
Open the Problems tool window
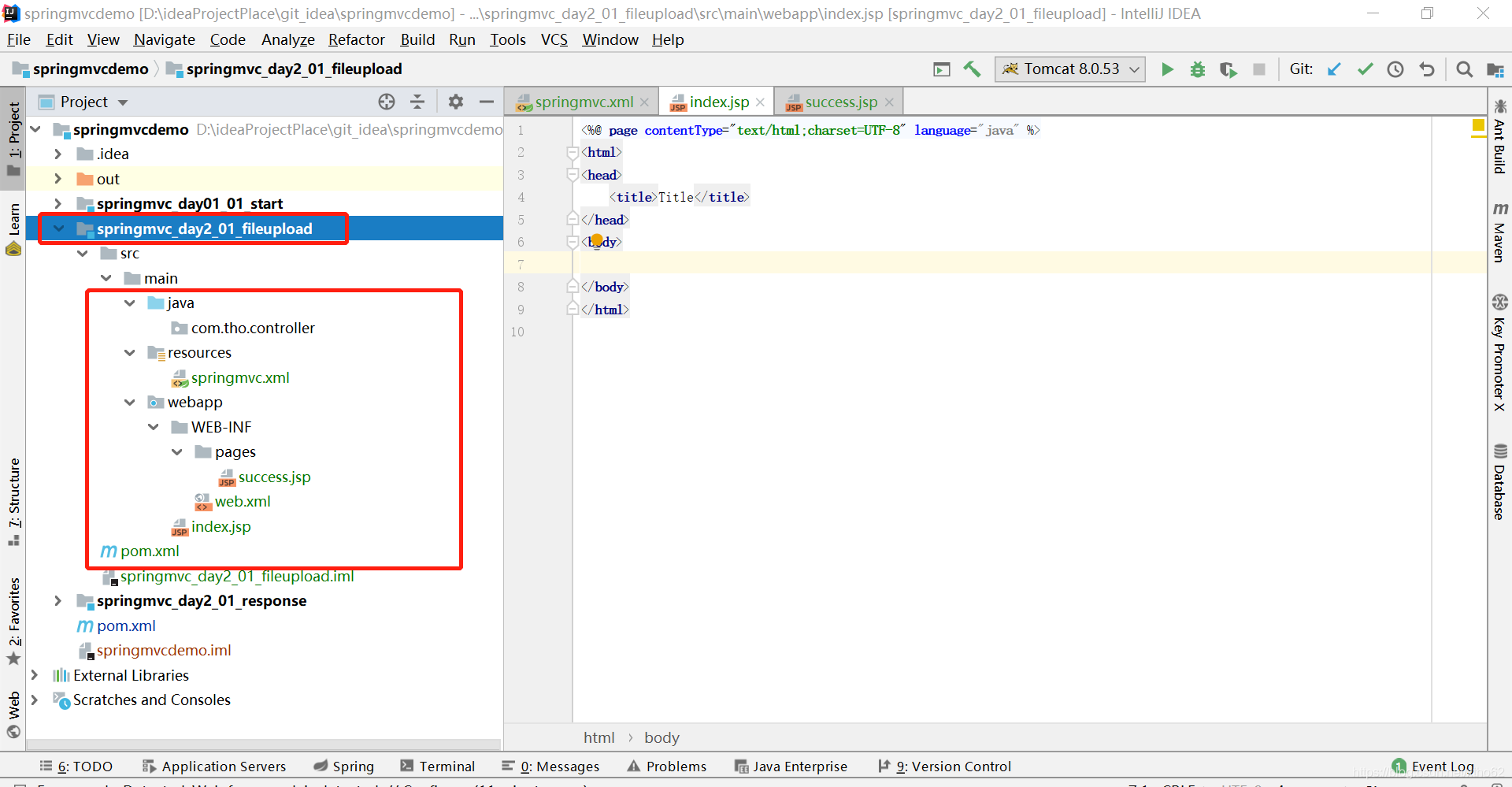click(x=667, y=766)
